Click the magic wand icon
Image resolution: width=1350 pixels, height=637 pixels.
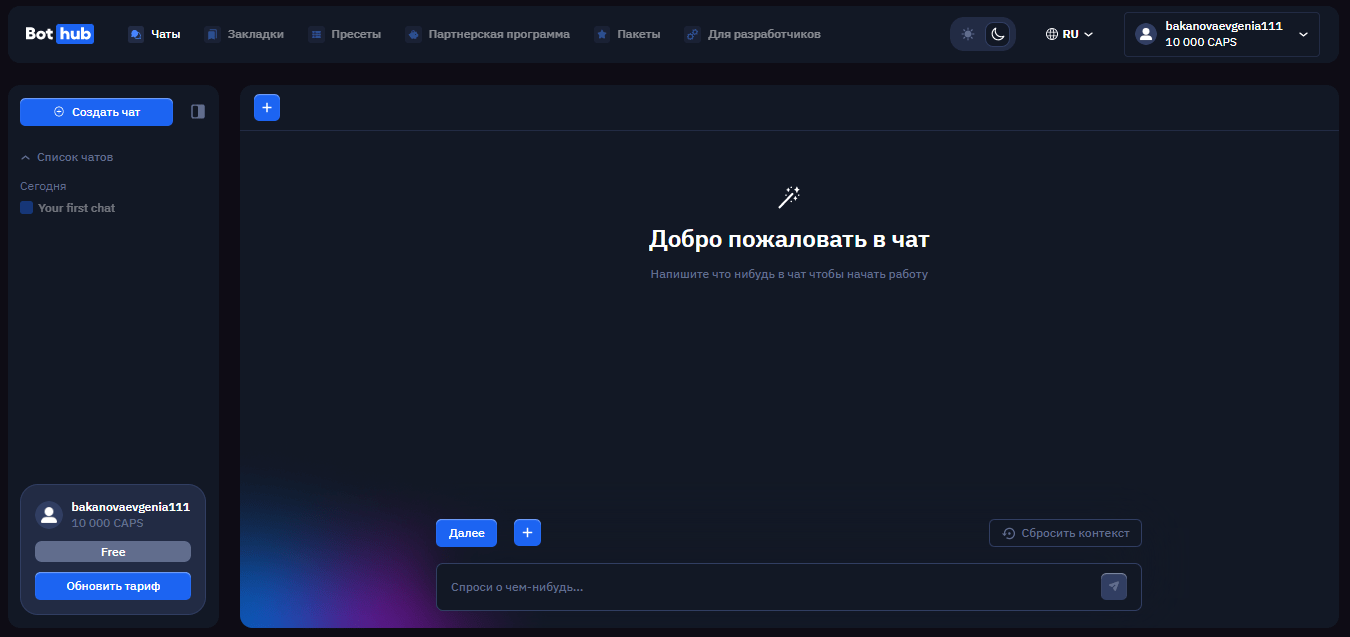pyautogui.click(x=789, y=198)
